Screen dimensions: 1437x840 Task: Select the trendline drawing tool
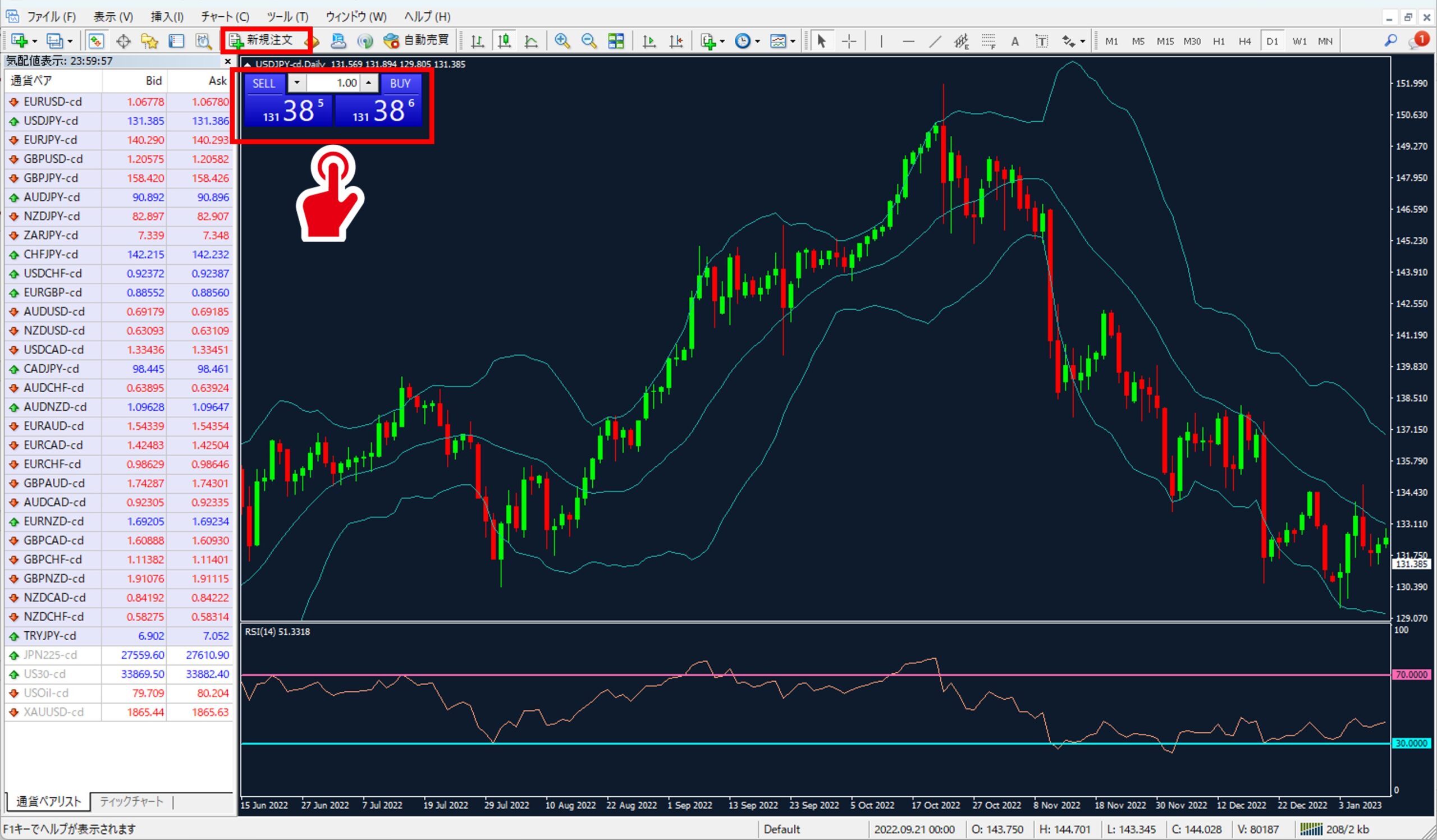(x=935, y=41)
